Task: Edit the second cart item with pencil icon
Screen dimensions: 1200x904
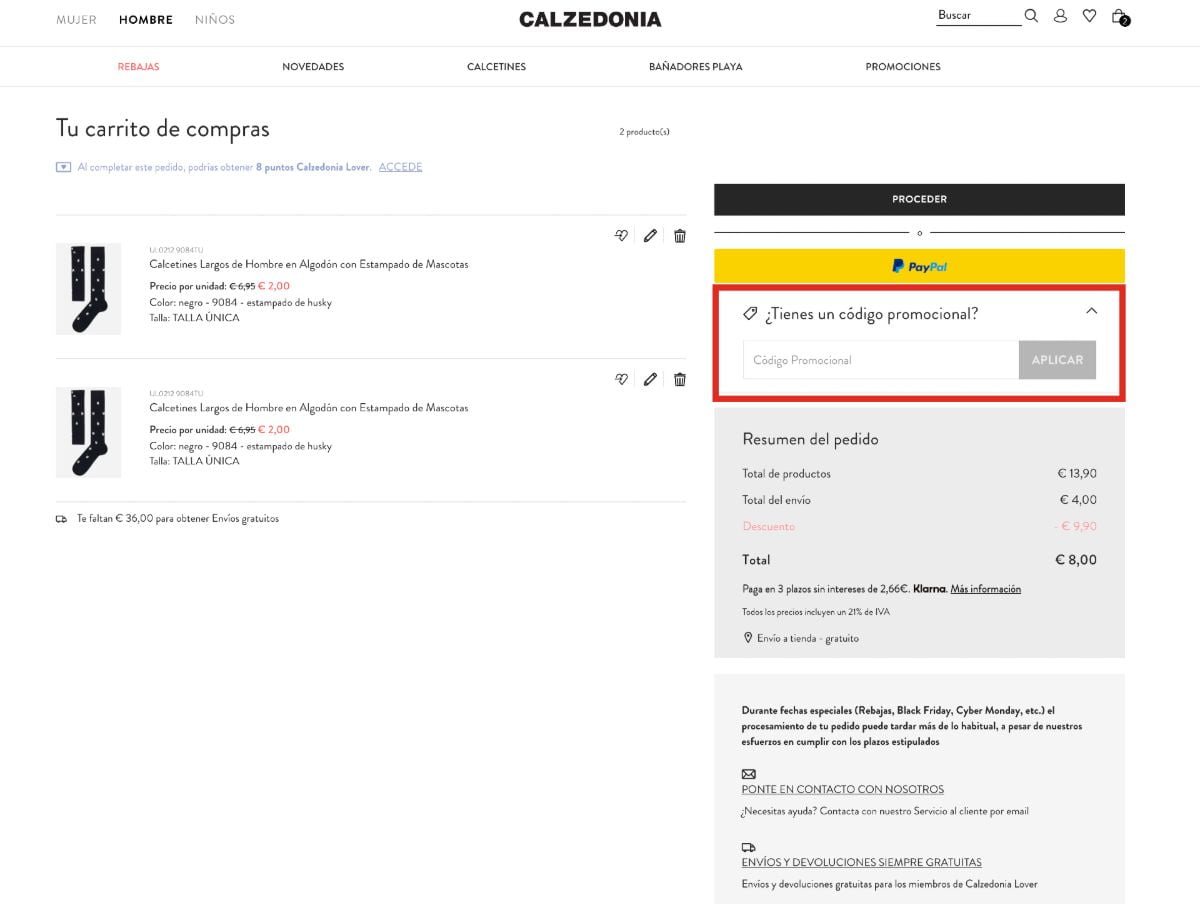Action: click(651, 379)
